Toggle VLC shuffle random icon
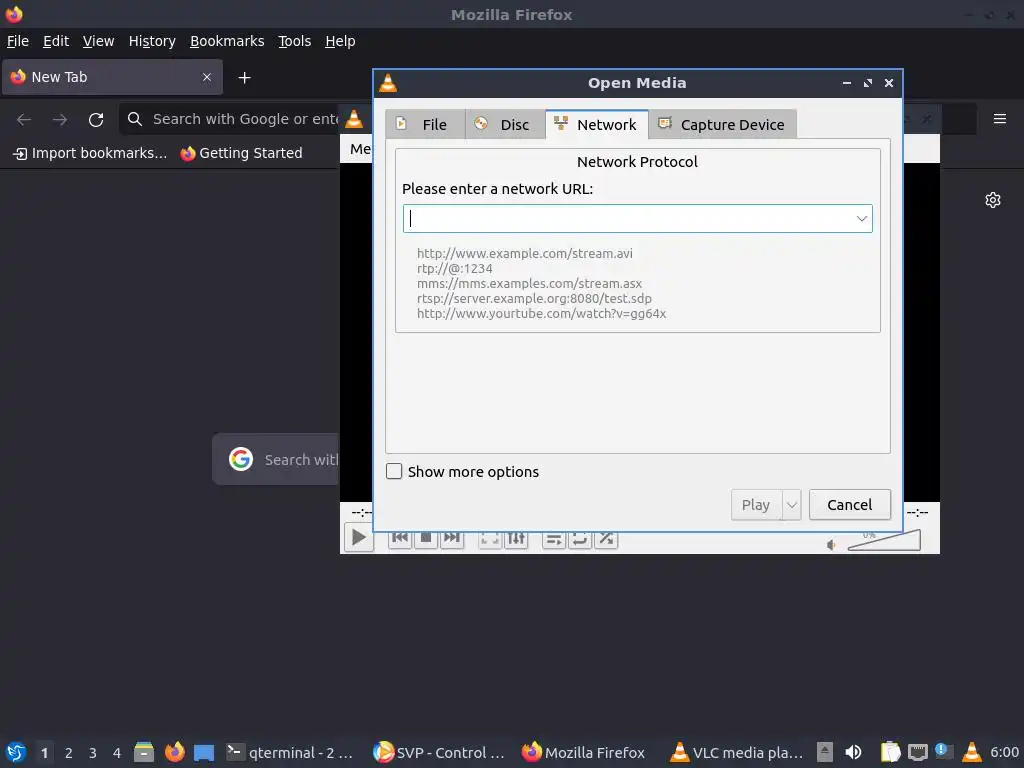The height and width of the screenshot is (768, 1024). 606,539
